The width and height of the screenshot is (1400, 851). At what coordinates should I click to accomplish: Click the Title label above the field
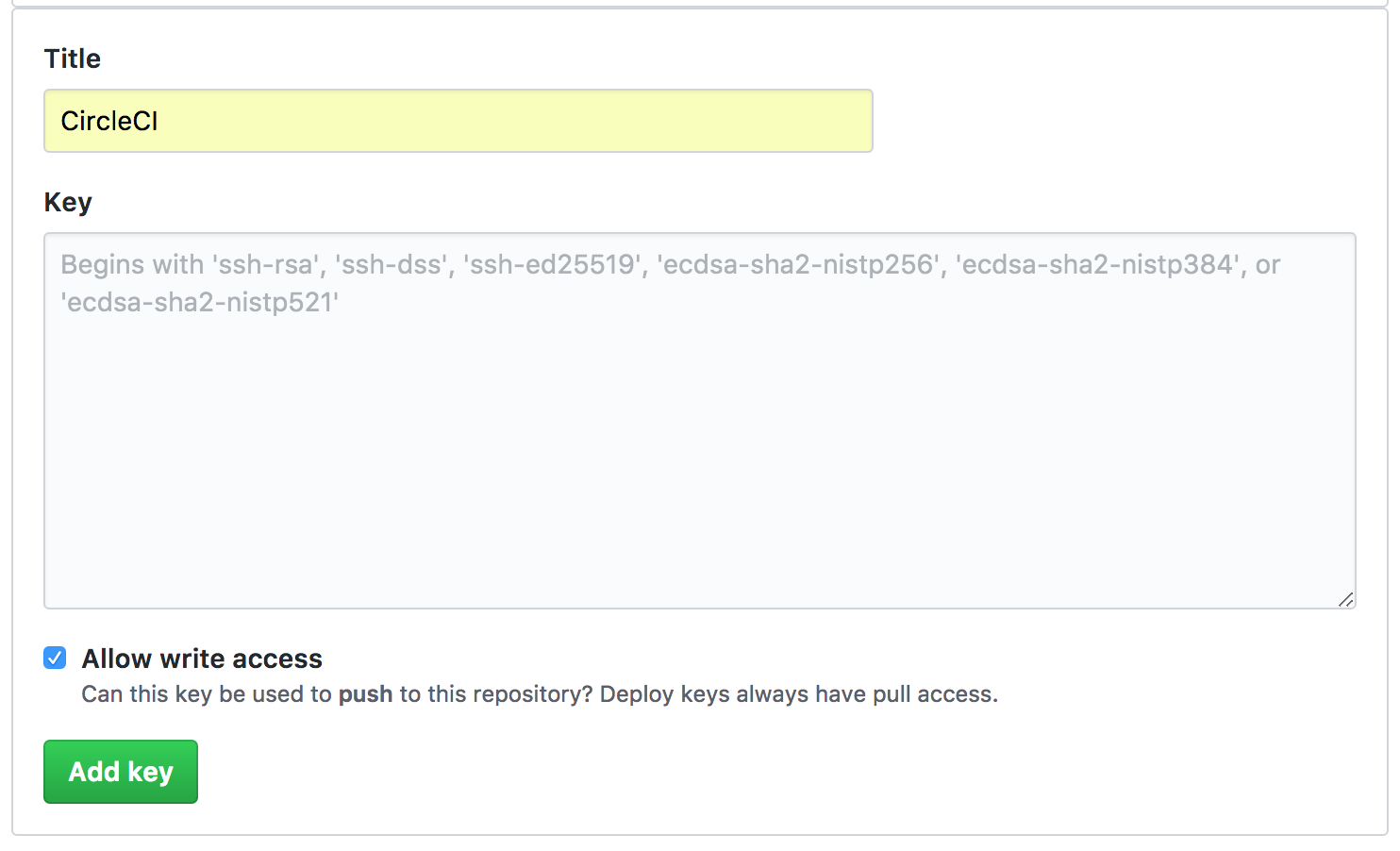click(x=73, y=58)
